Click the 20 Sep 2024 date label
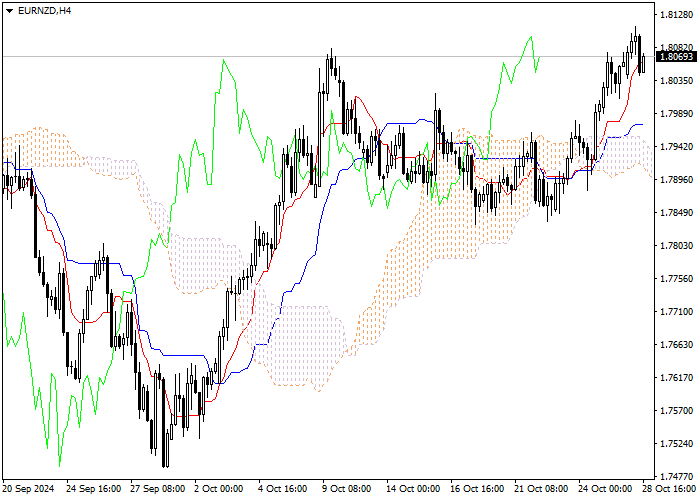The image size is (700, 500). pos(29,489)
